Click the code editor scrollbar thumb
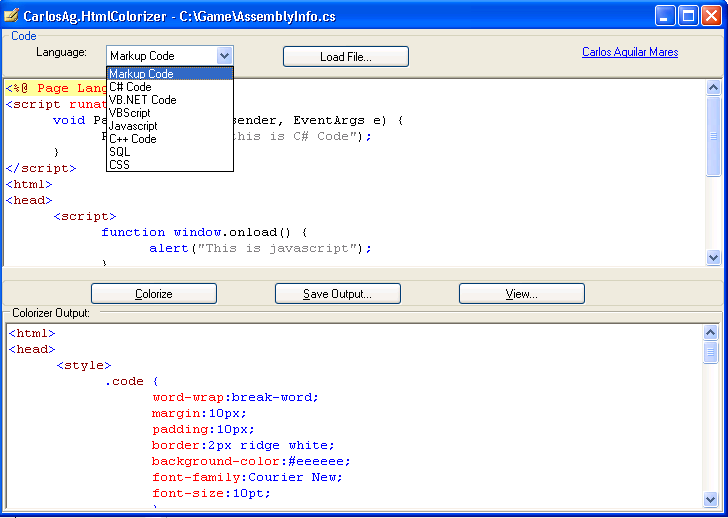The image size is (728, 518). coord(713,136)
